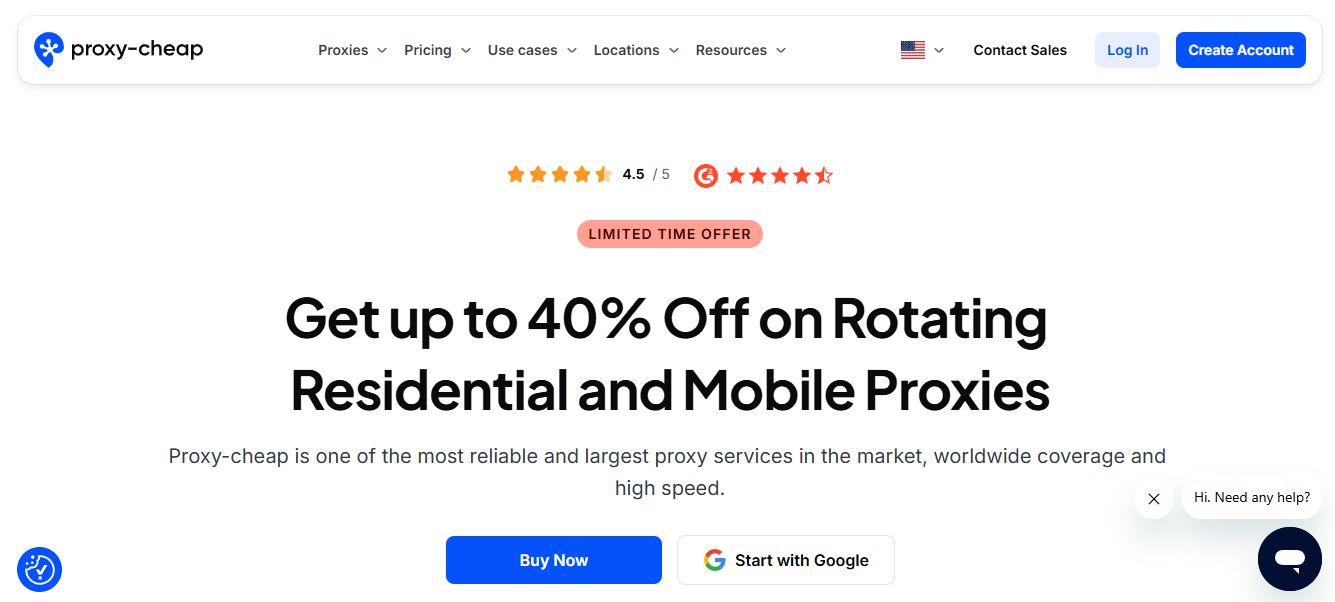Open the Proxies dropdown menu
This screenshot has width=1335, height=602.
(x=343, y=49)
